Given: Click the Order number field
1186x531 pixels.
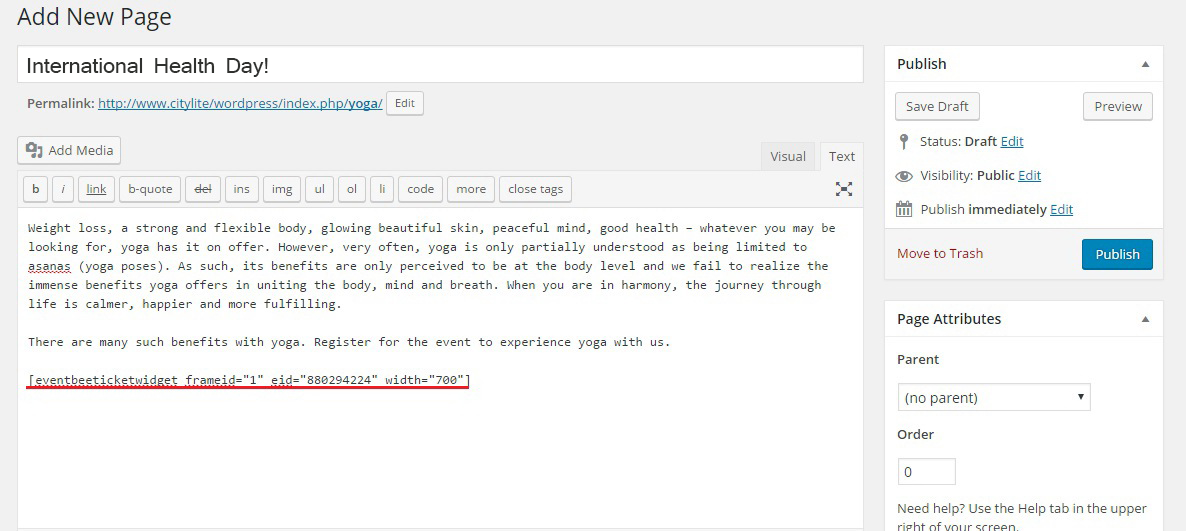Looking at the screenshot, I should [926, 471].
